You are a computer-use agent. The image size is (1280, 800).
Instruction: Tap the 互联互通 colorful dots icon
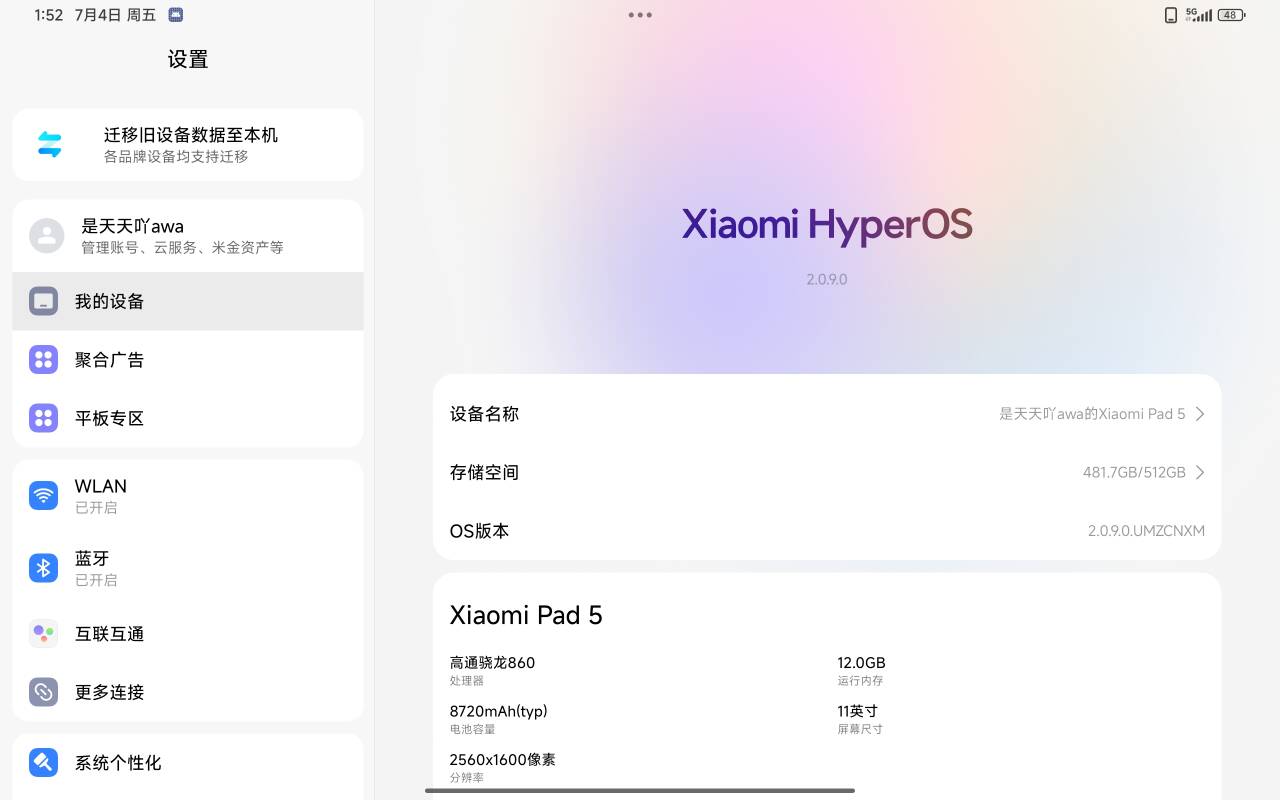point(43,633)
